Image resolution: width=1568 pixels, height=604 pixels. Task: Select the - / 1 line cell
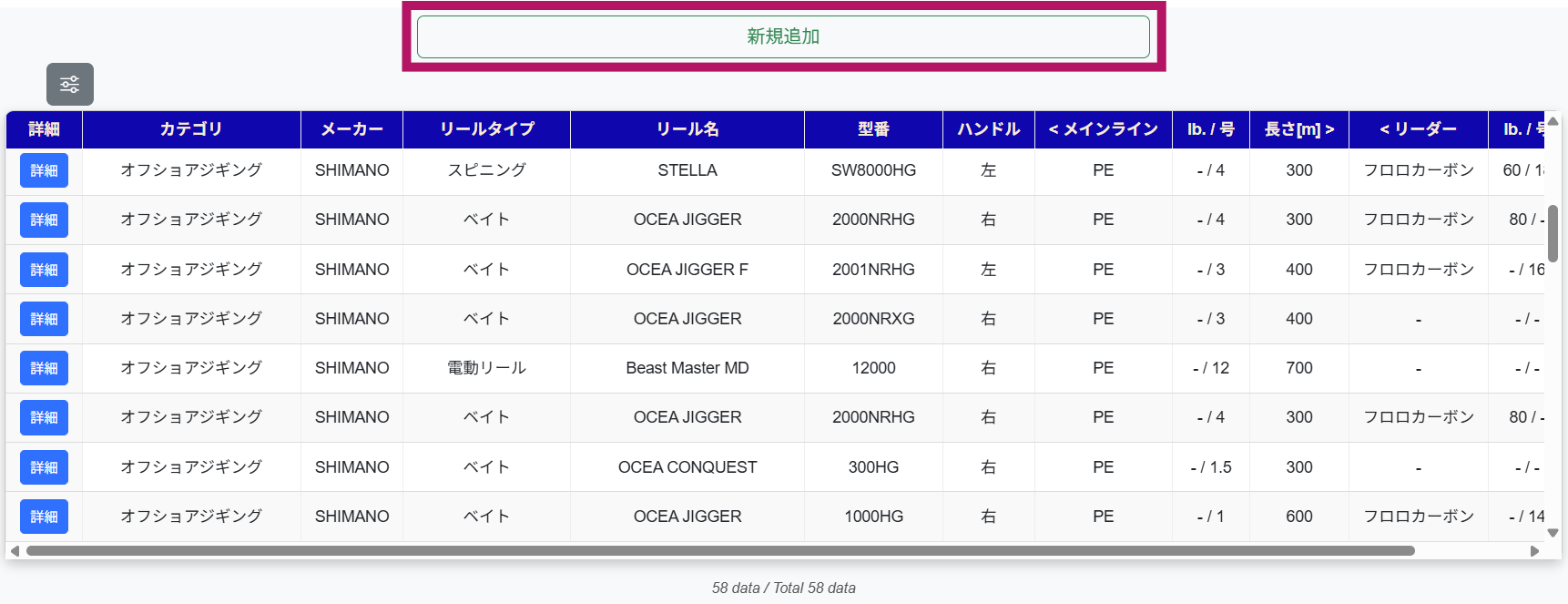click(x=1211, y=517)
